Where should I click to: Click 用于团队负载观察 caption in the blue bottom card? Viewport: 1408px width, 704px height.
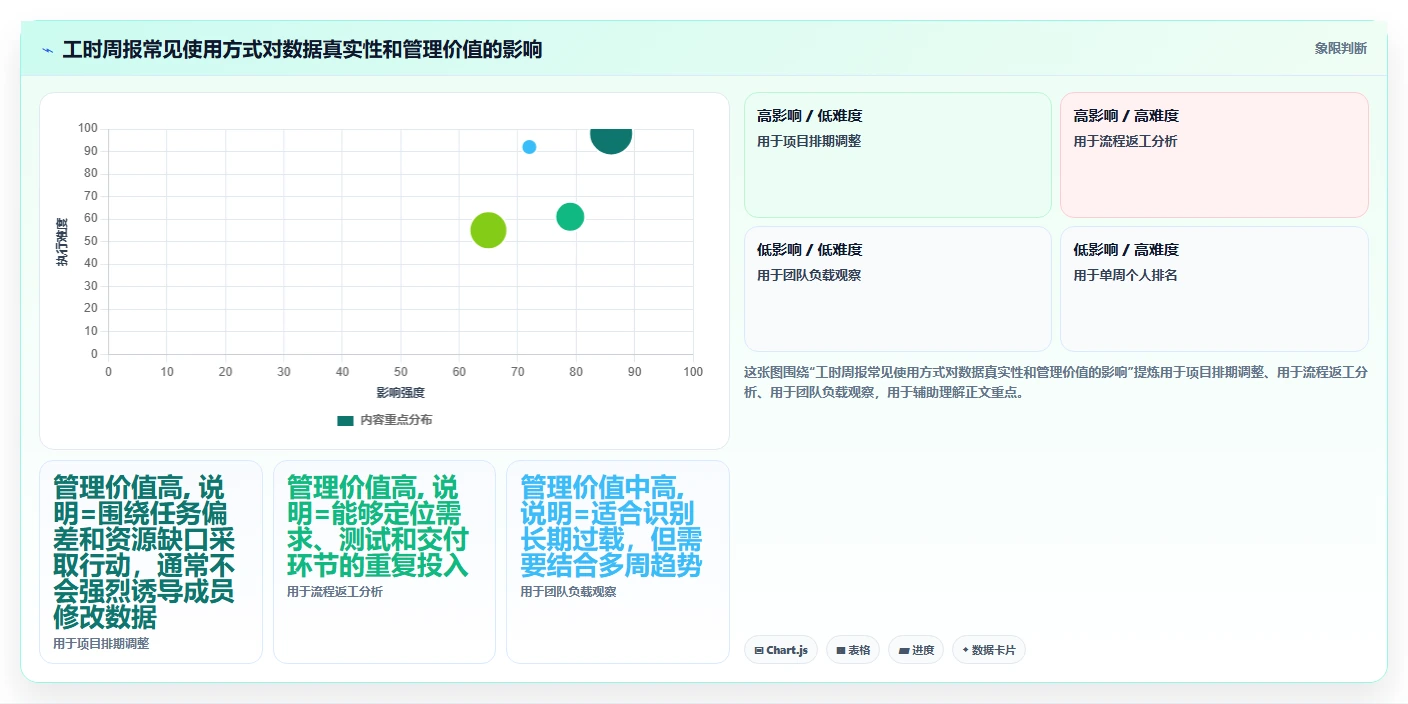(568, 591)
